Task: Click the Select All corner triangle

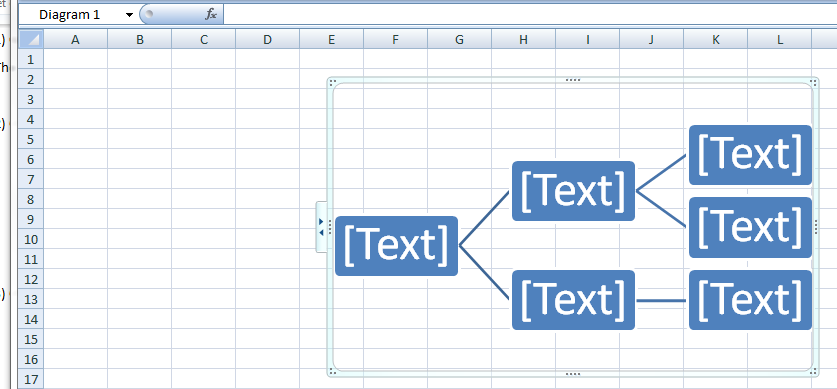Action: (x=31, y=39)
